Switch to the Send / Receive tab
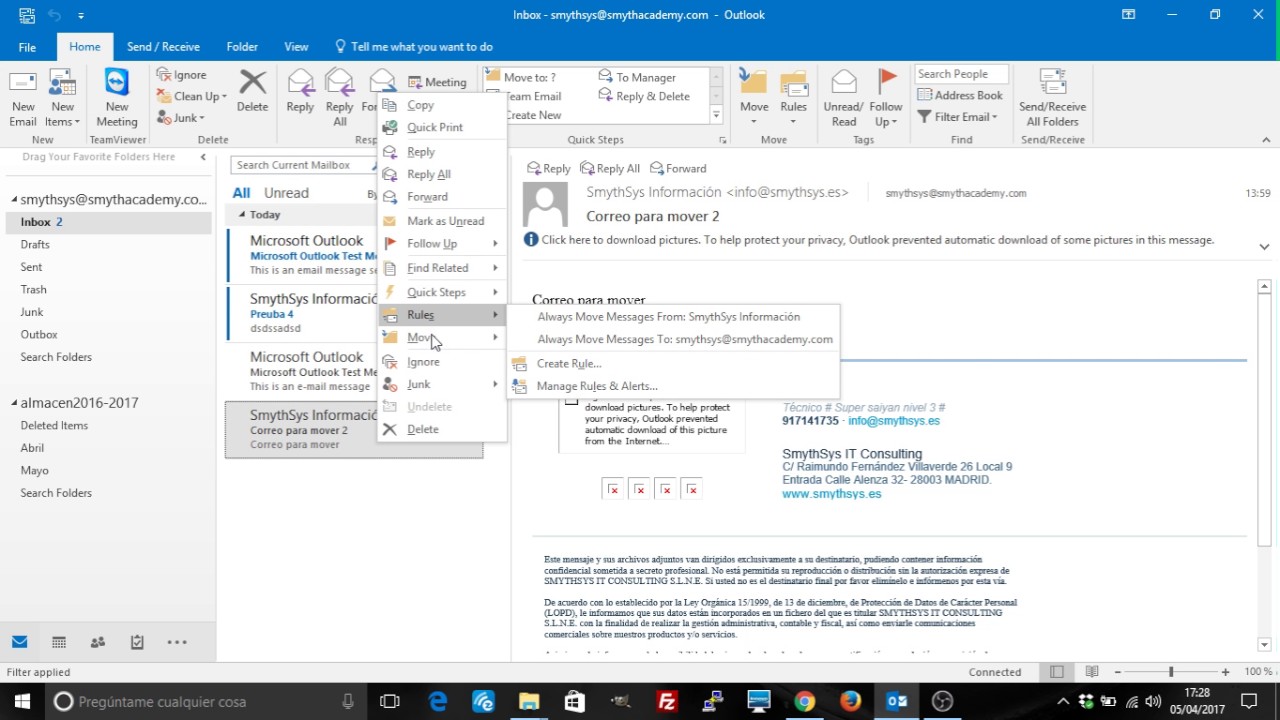This screenshot has width=1280, height=720. coord(163,47)
